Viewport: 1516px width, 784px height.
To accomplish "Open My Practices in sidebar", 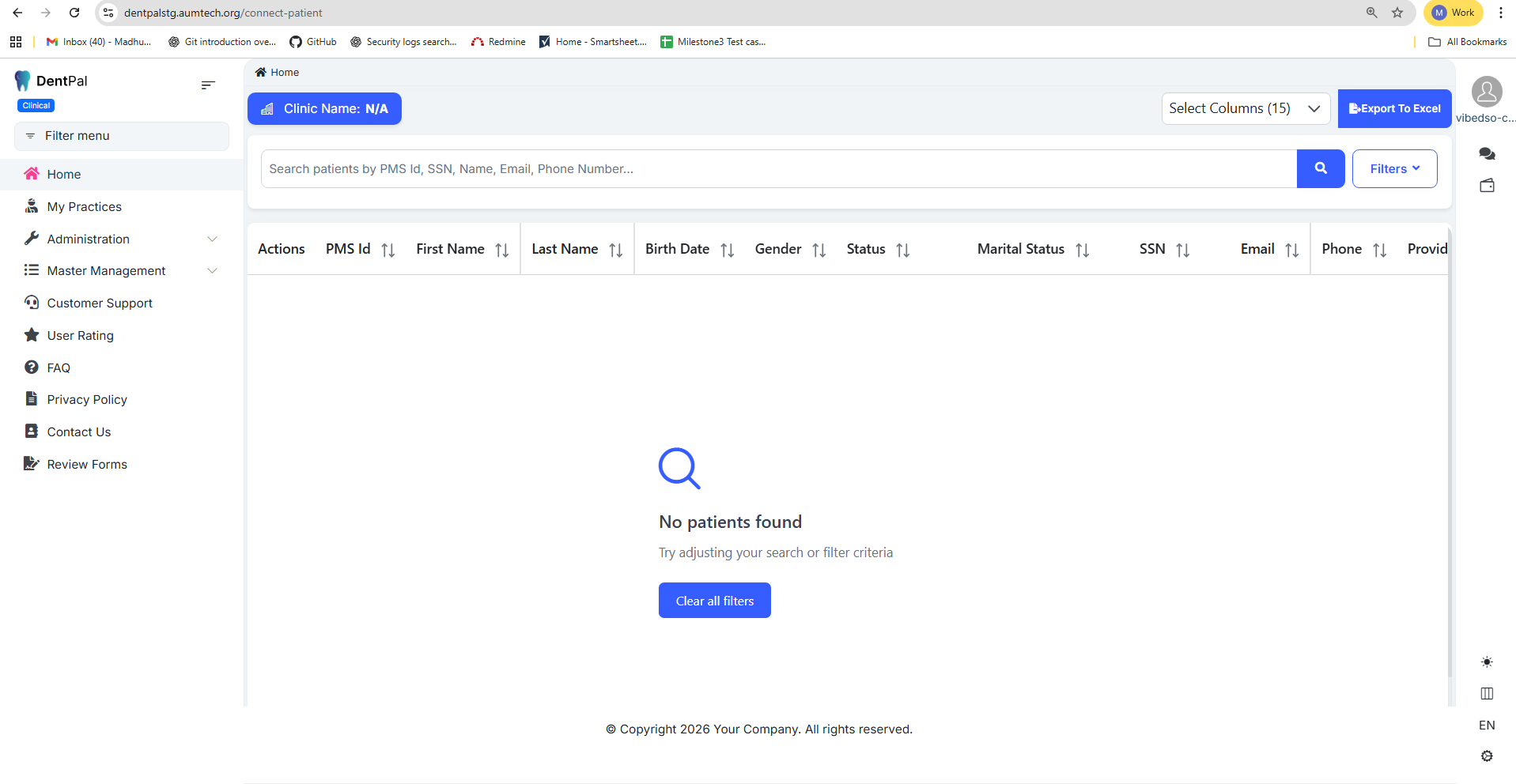I will pos(84,206).
